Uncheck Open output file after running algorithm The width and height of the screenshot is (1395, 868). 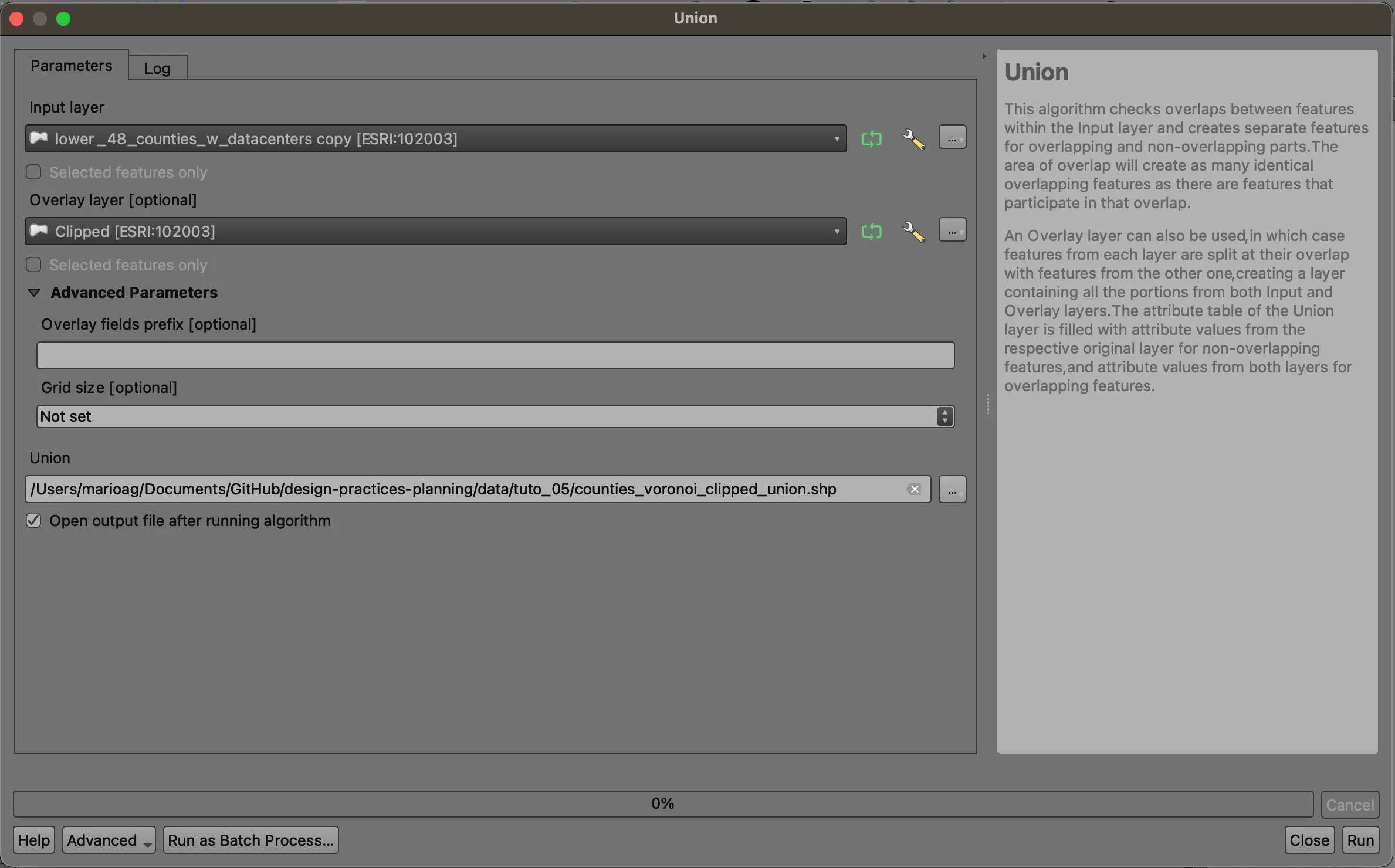point(33,520)
